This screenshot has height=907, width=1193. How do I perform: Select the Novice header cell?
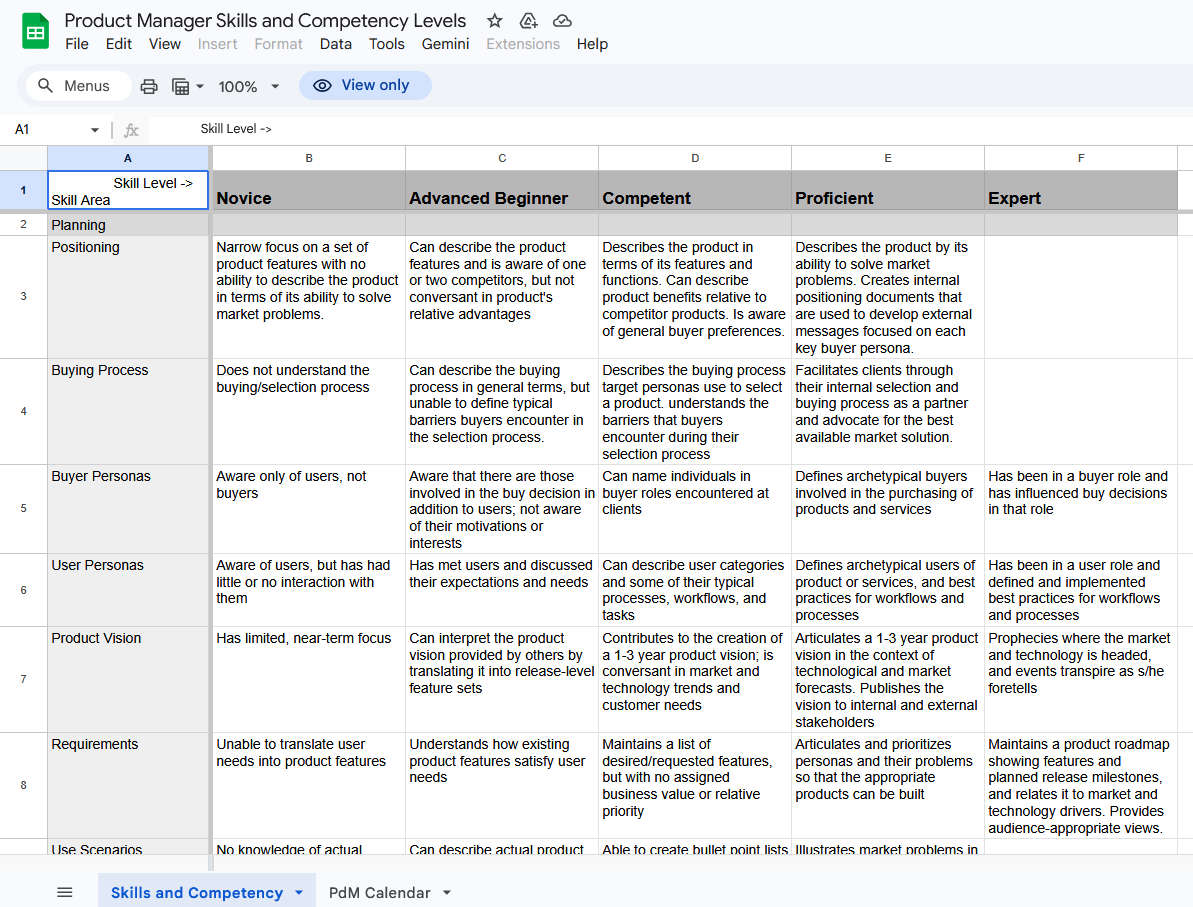309,190
